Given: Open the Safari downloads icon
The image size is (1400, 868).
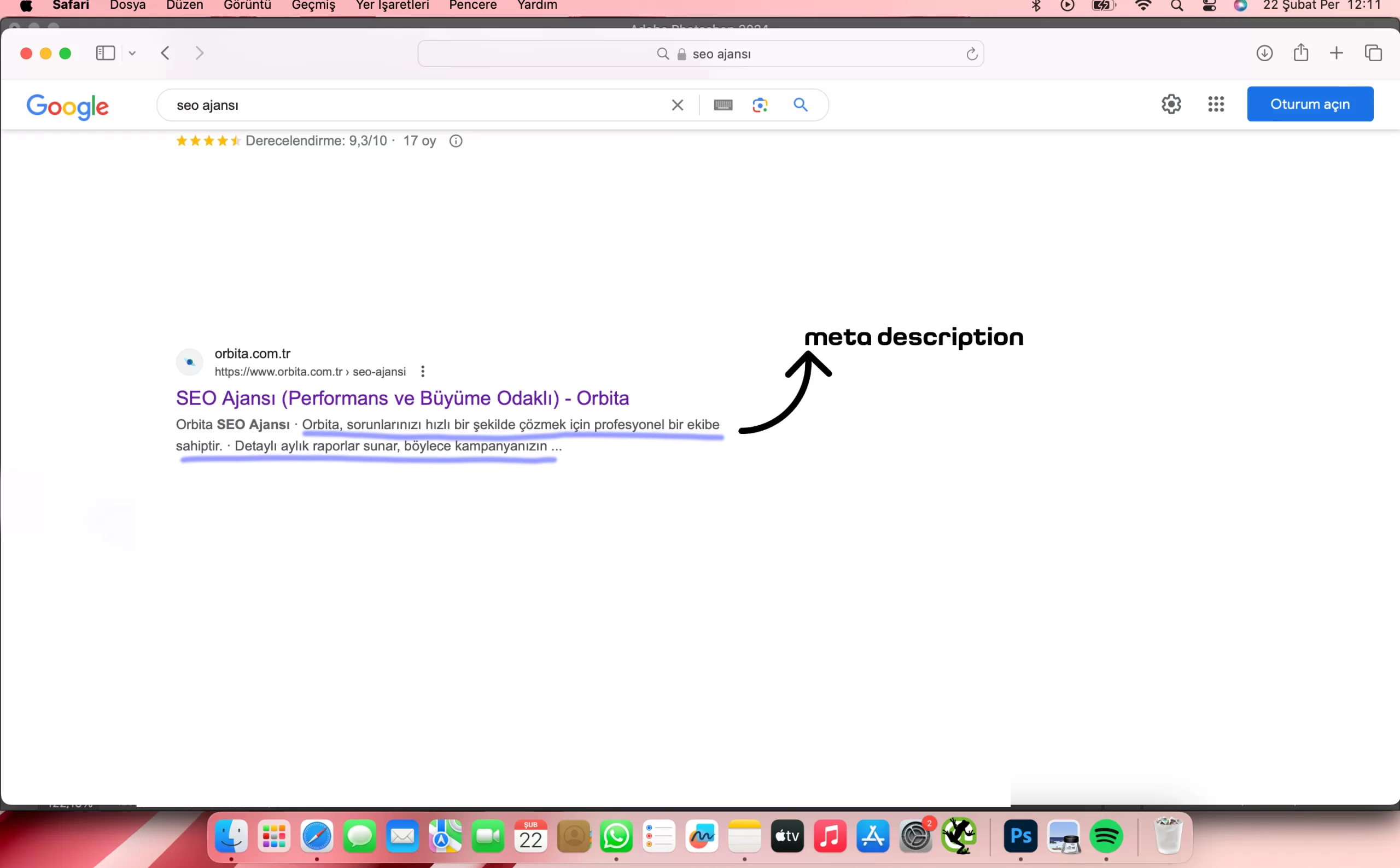Looking at the screenshot, I should point(1264,54).
